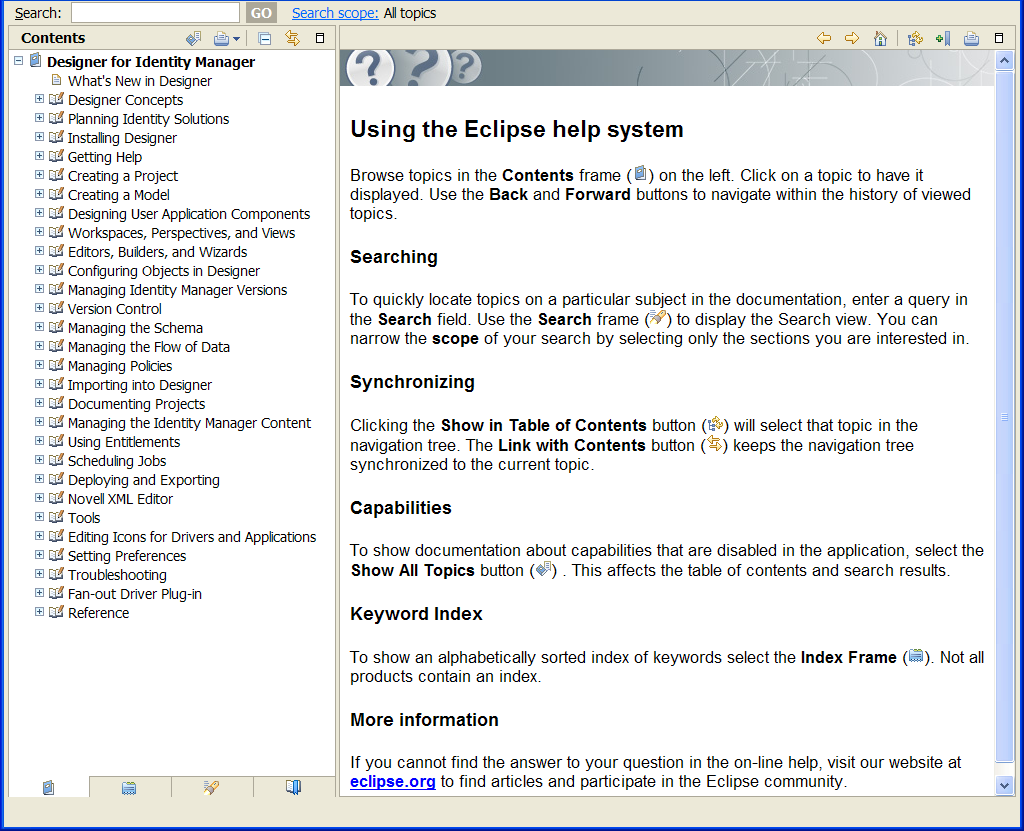
Task: Switch to the Index tab at bottom
Action: [x=129, y=788]
